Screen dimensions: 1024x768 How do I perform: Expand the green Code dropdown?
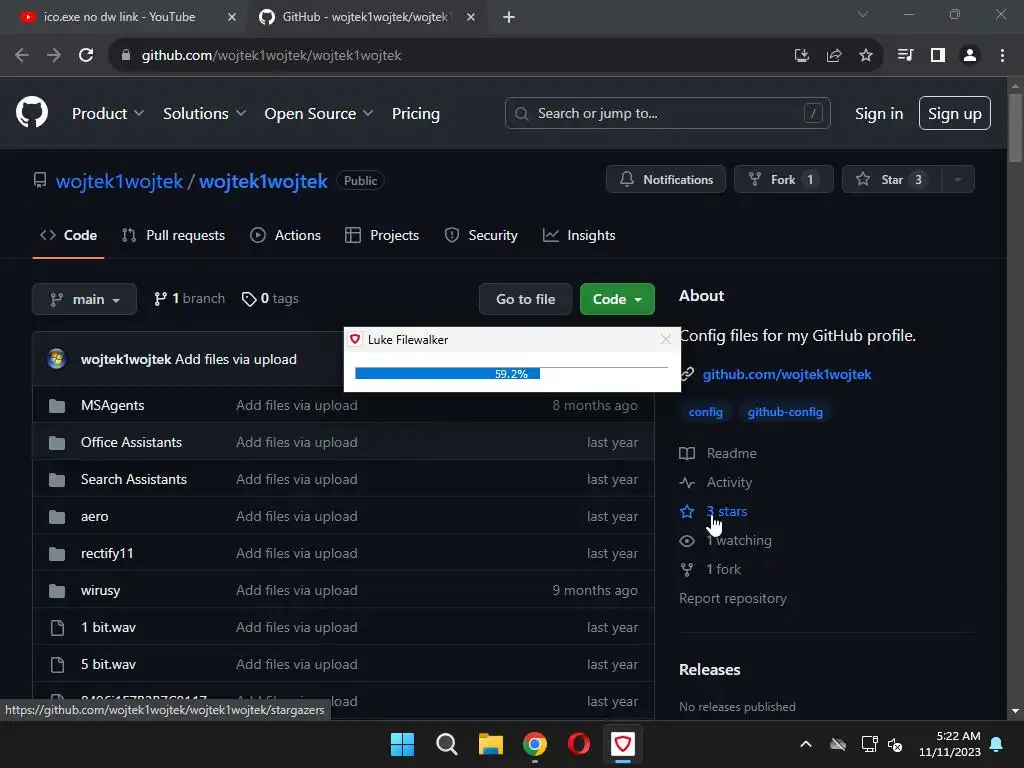(617, 299)
